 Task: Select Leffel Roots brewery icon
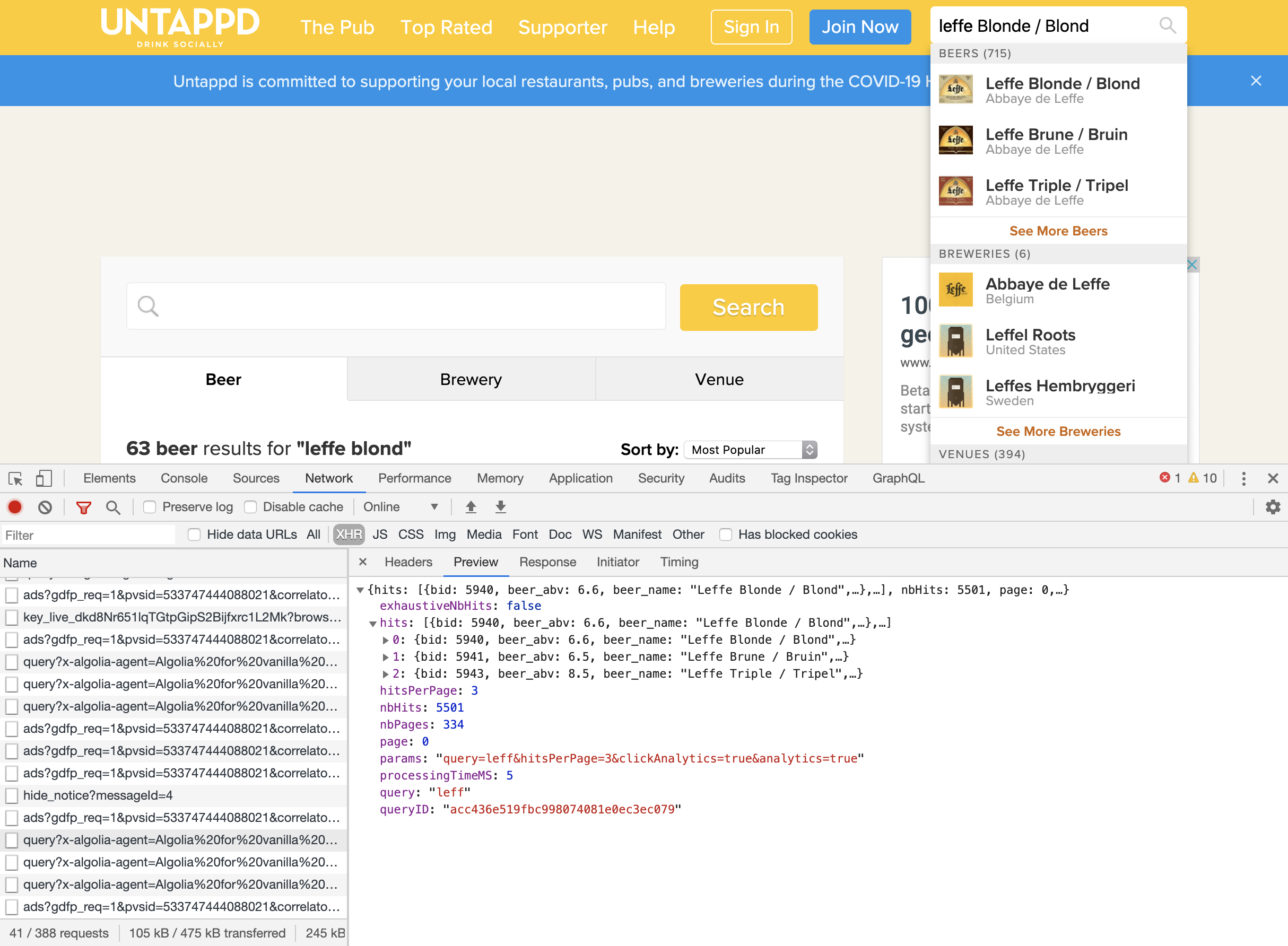coord(956,341)
